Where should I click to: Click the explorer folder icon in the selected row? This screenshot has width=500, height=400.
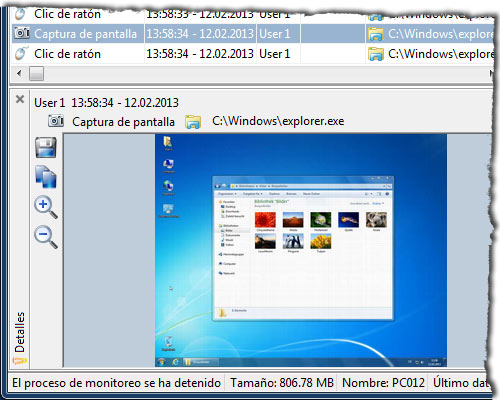[x=376, y=34]
